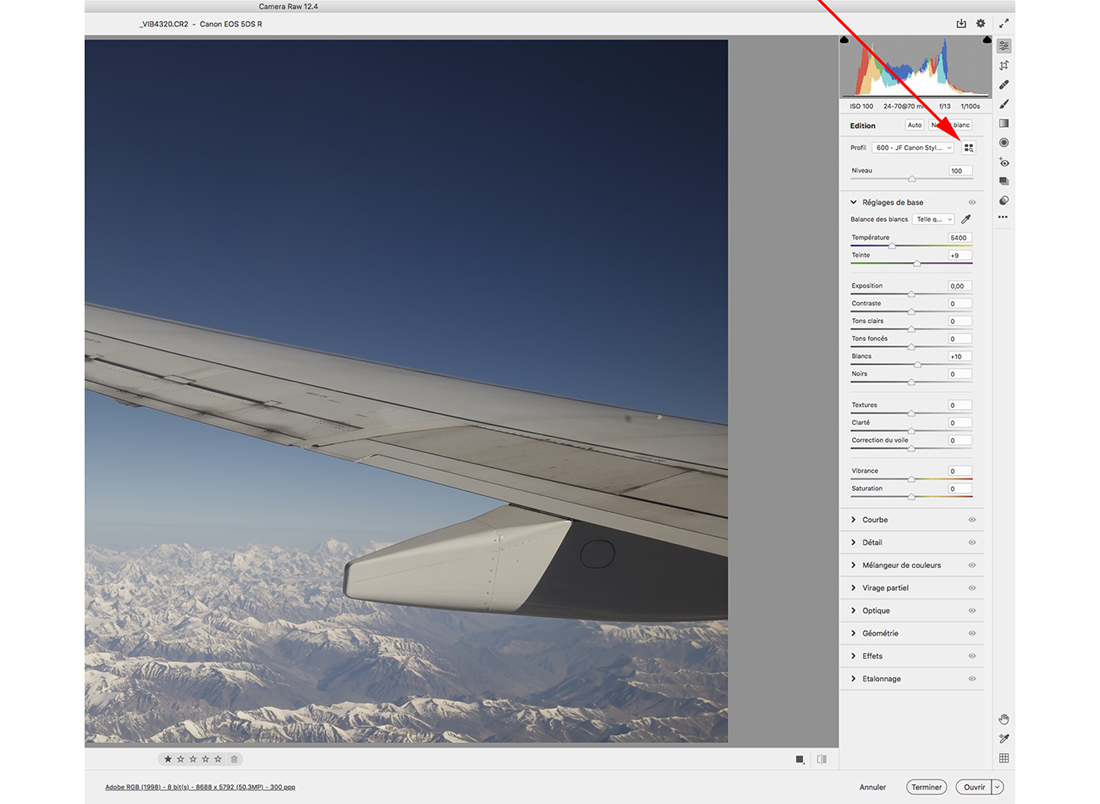
Task: Click the Exposition value field
Action: tap(959, 286)
